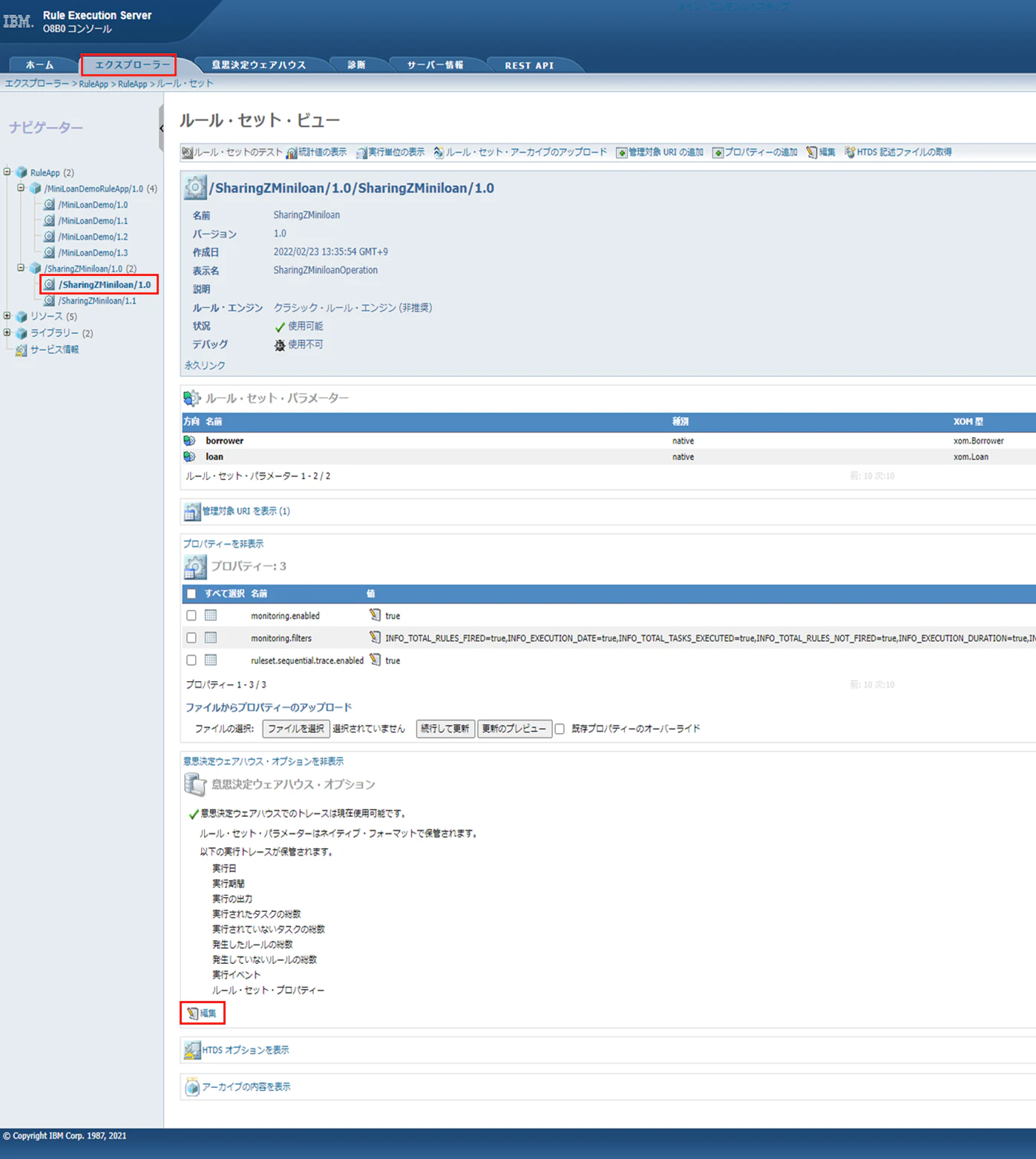Open the REST API tab
1036x1159 pixels.
pyautogui.click(x=529, y=65)
